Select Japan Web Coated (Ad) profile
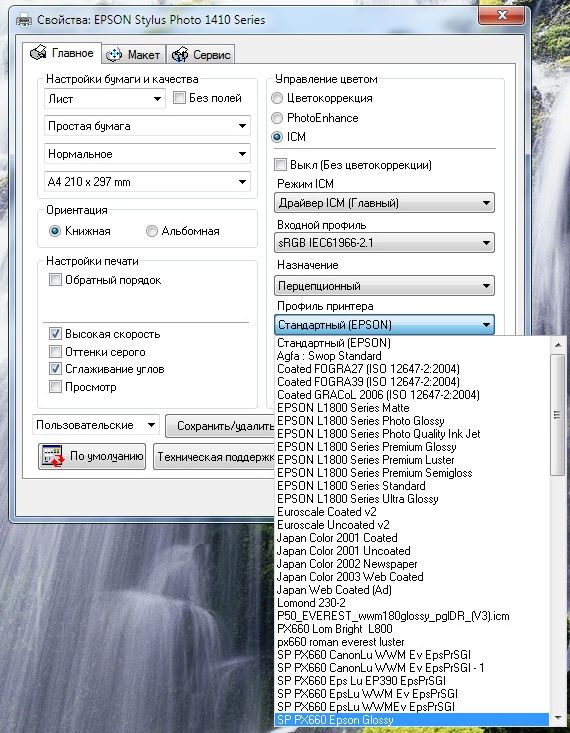This screenshot has height=733, width=570. point(412,590)
